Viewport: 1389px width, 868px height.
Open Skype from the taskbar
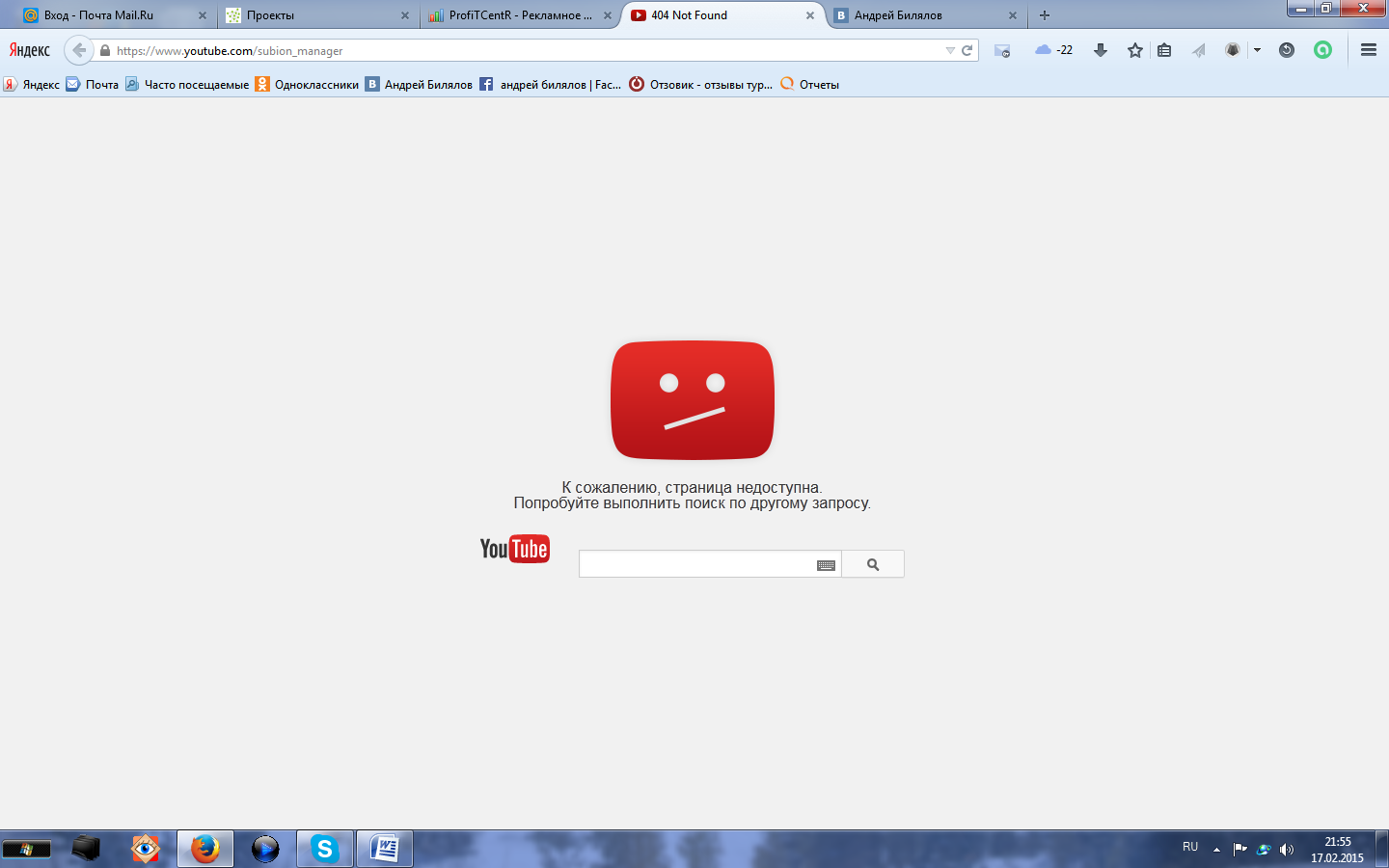point(324,849)
